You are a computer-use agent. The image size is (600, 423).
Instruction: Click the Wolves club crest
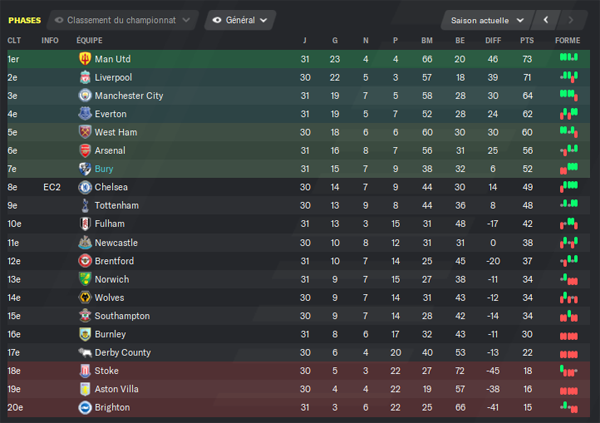click(85, 297)
